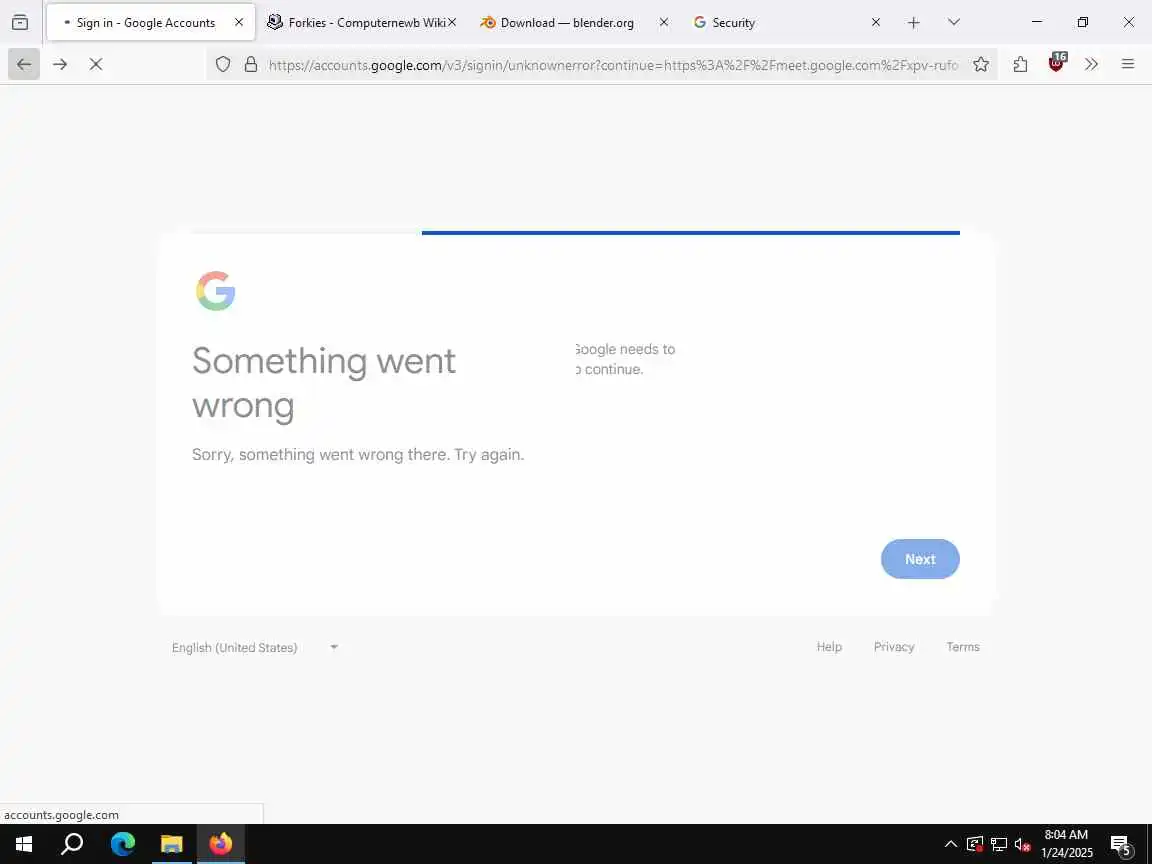The image size is (1152, 864).
Task: Show the site lock security info
Action: point(251,65)
